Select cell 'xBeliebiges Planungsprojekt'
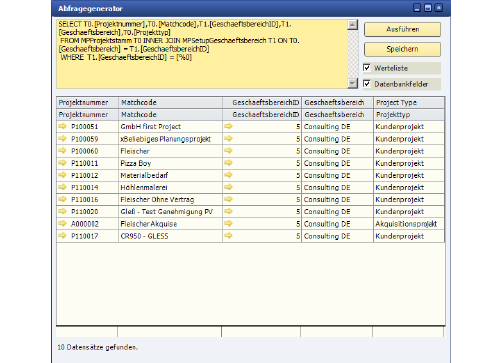Screen dimensions: 502x363 click(170, 139)
